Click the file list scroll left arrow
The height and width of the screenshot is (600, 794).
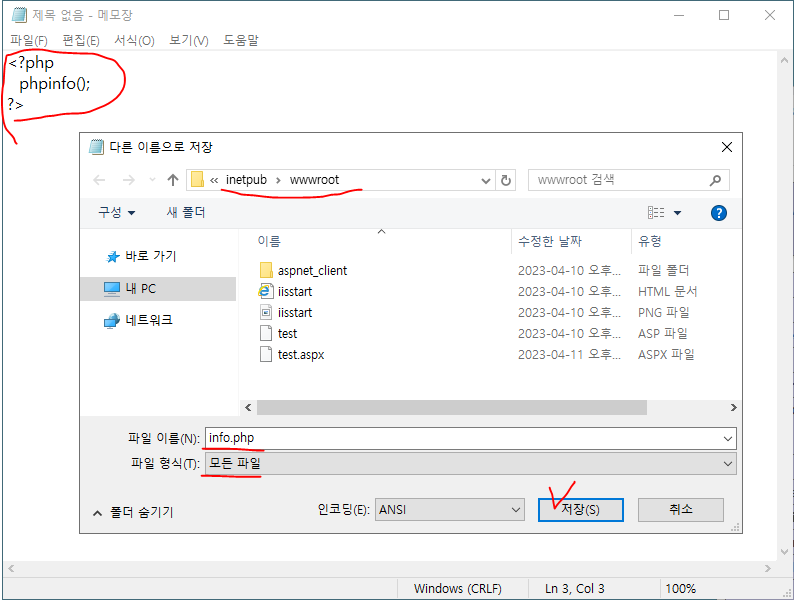(248, 408)
